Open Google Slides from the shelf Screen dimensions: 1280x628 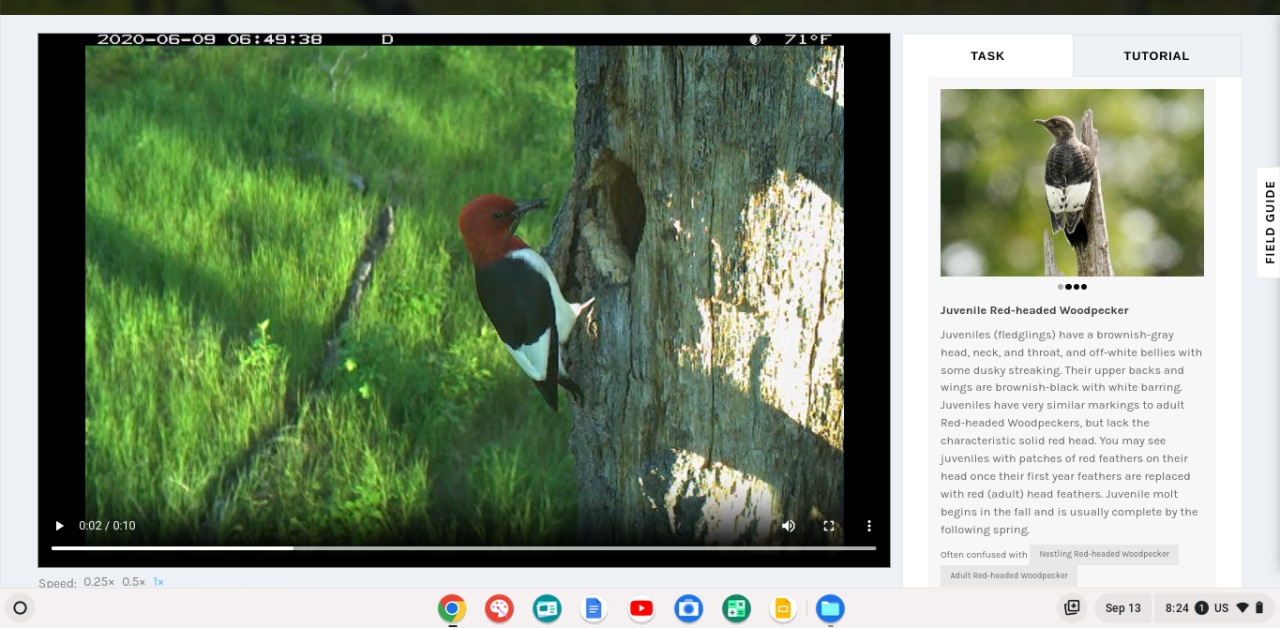pos(783,608)
